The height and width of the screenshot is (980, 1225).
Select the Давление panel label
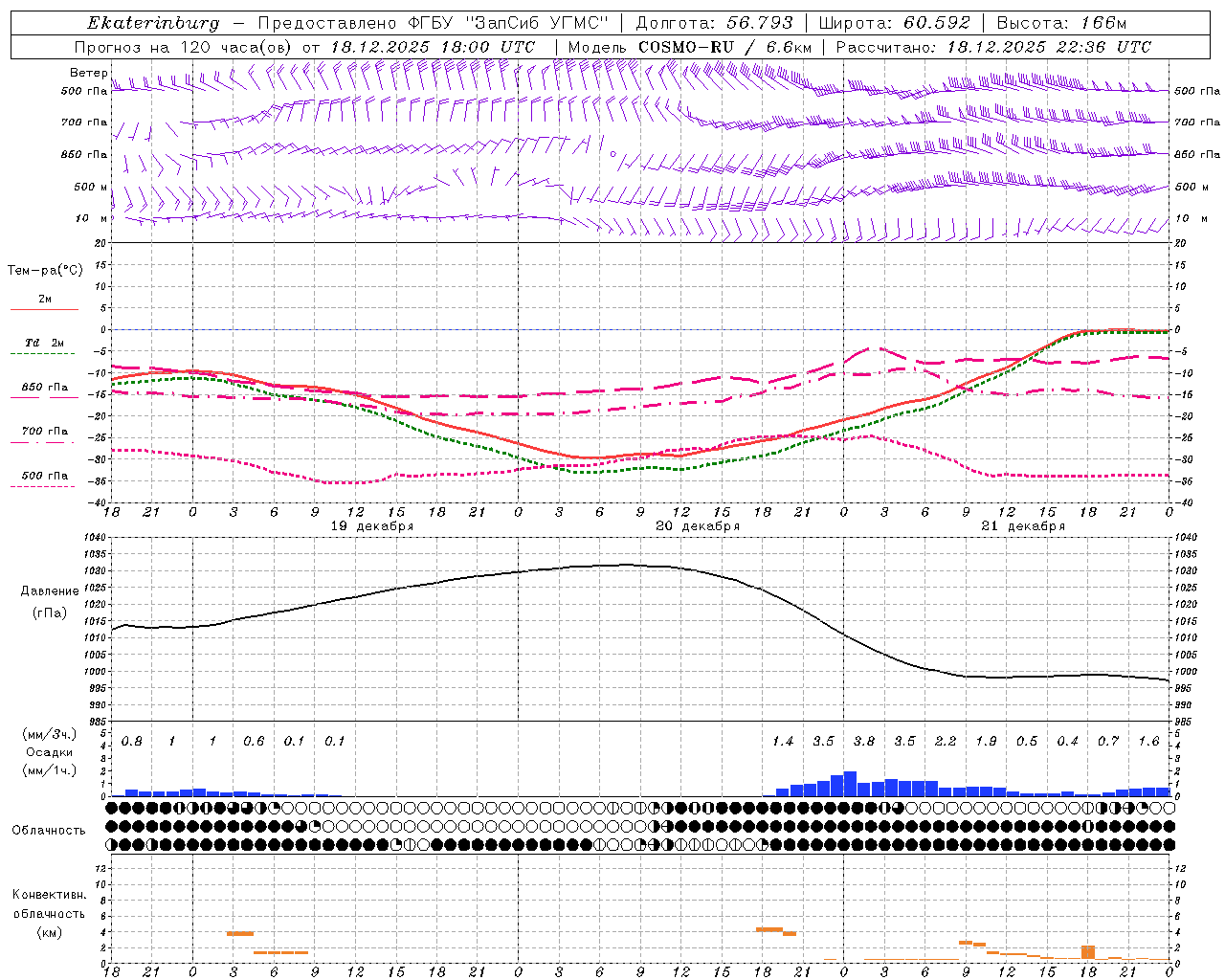click(x=49, y=591)
